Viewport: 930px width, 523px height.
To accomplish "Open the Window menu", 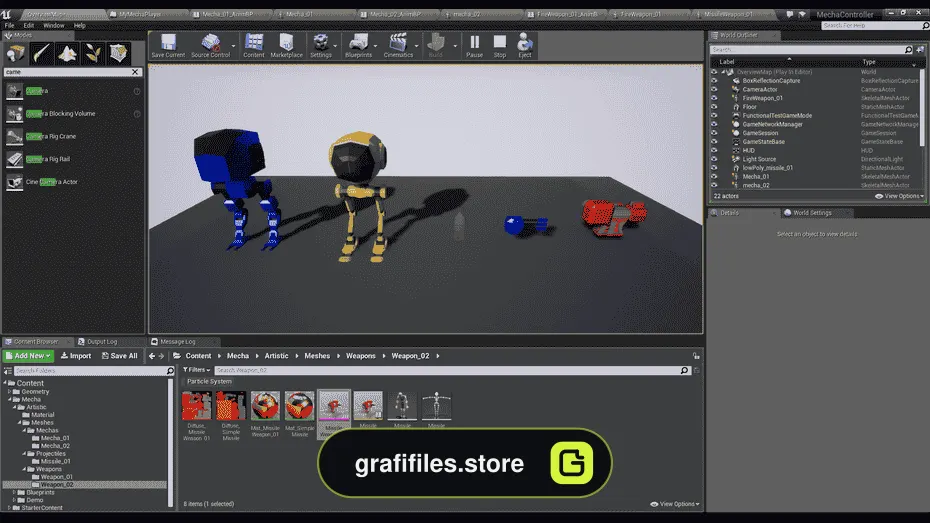I will tap(54, 25).
